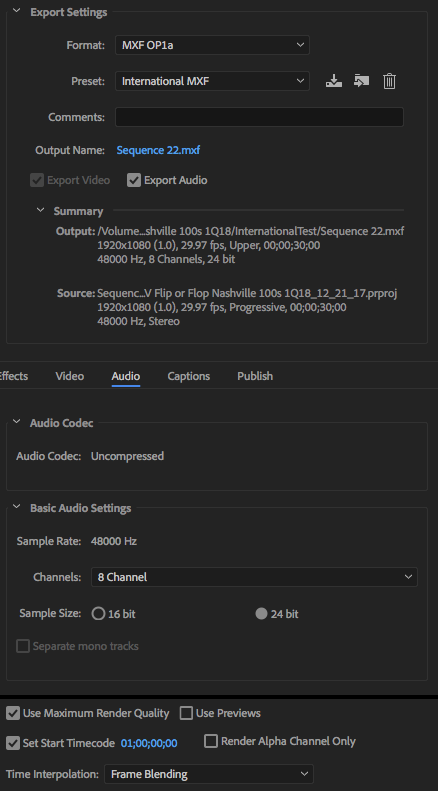Click the Comments text field
Viewport: 438px width, 791px height.
coord(259,117)
